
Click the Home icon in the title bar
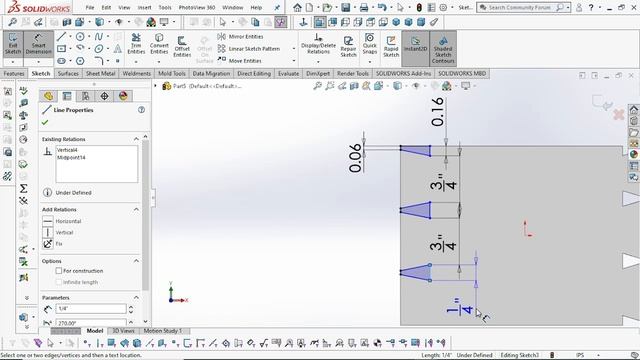pyautogui.click(x=297, y=7)
